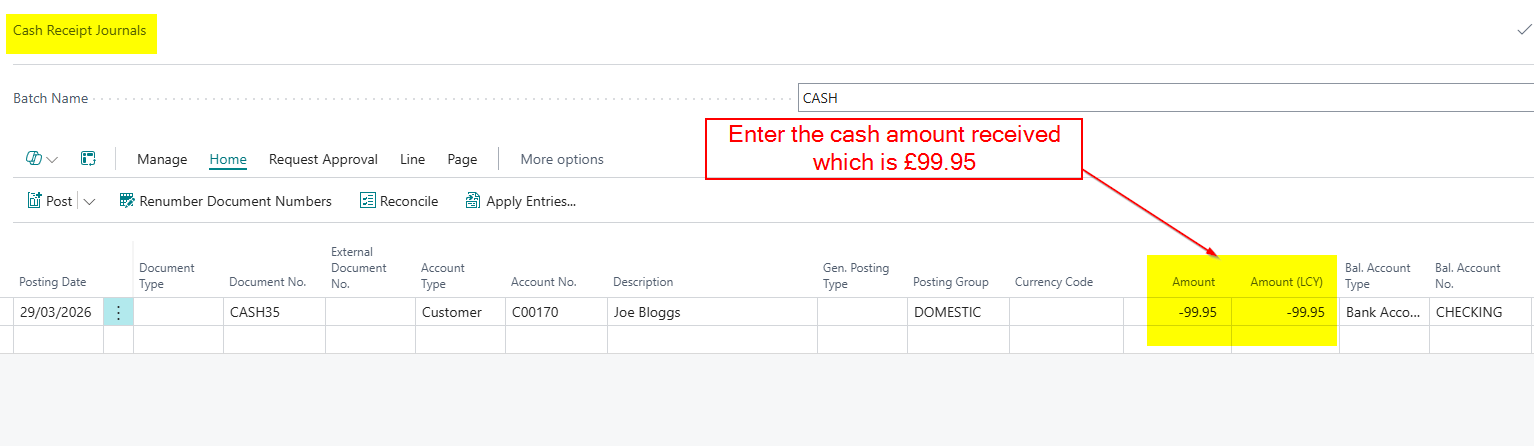
Task: Click the Amount cell showing -99.95
Action: click(1190, 312)
